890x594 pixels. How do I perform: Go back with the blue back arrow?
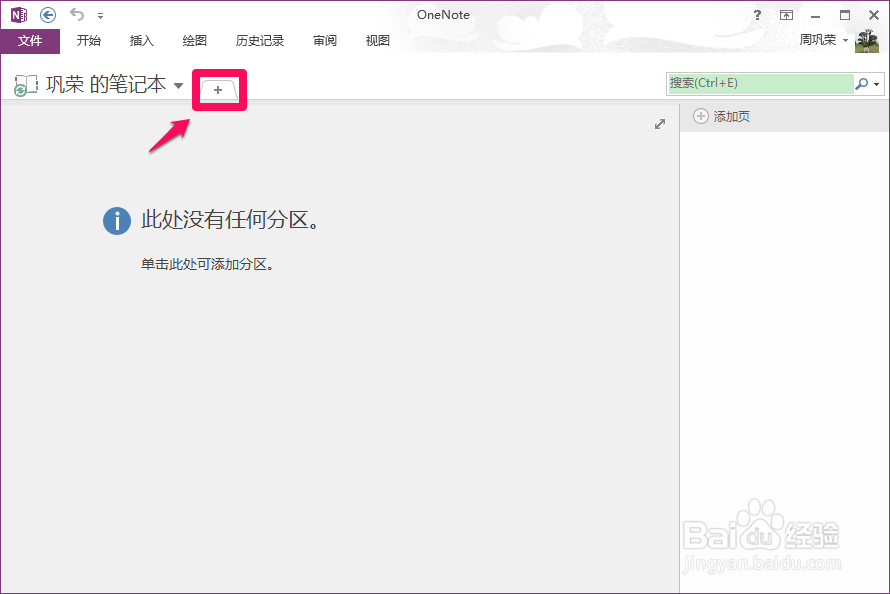(48, 15)
